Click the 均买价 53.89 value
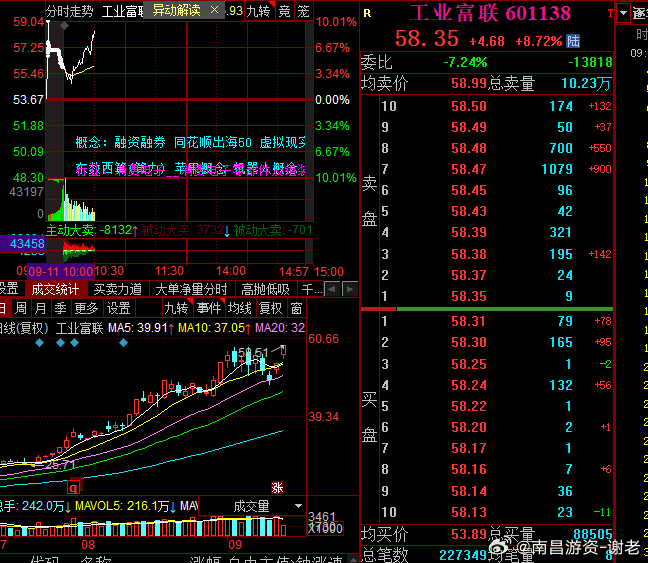Image resolution: width=648 pixels, height=563 pixels. (469, 534)
